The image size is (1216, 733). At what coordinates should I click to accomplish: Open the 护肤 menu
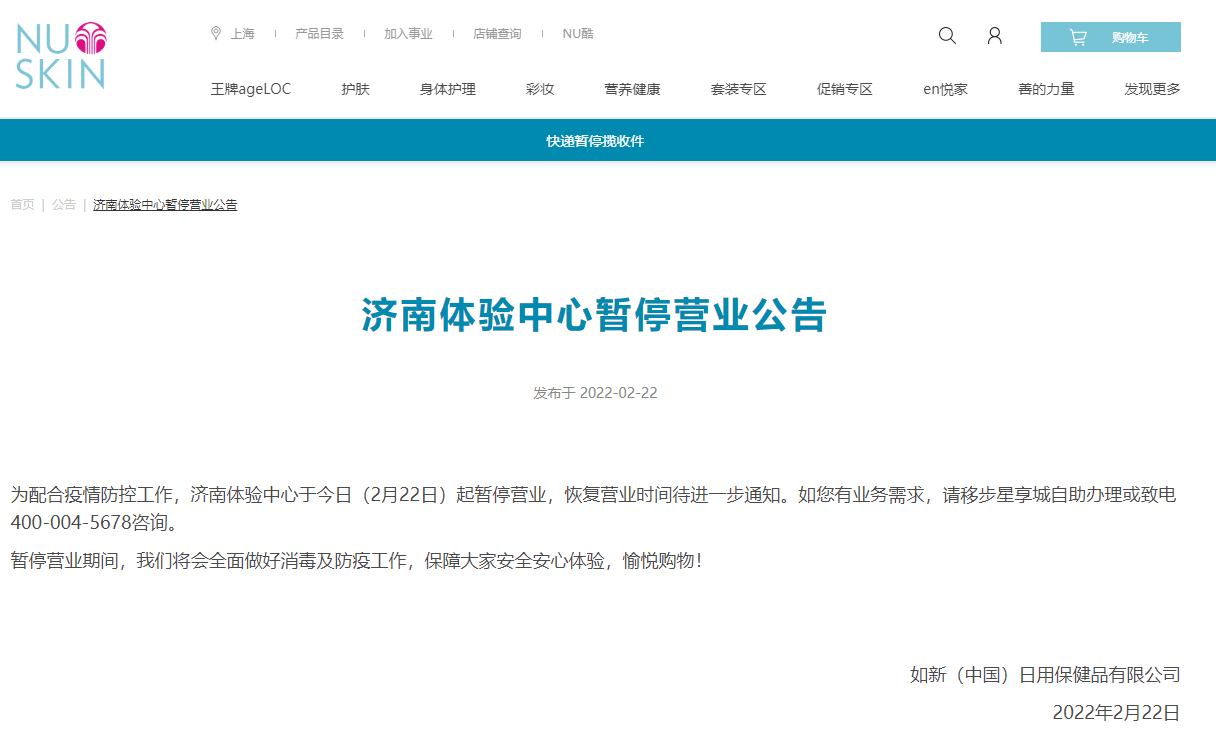click(x=355, y=88)
